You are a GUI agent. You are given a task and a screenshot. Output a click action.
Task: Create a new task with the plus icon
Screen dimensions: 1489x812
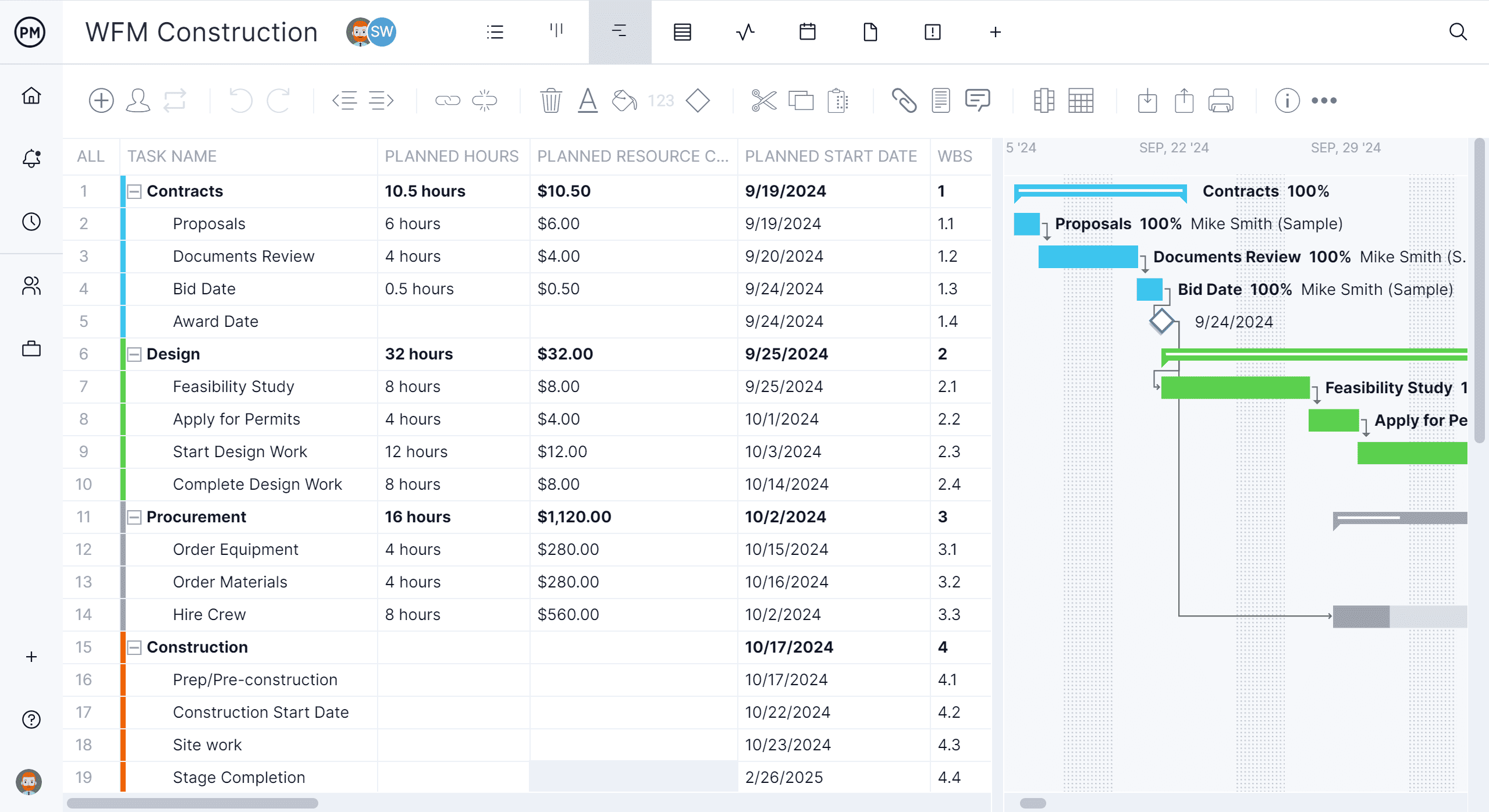point(101,100)
